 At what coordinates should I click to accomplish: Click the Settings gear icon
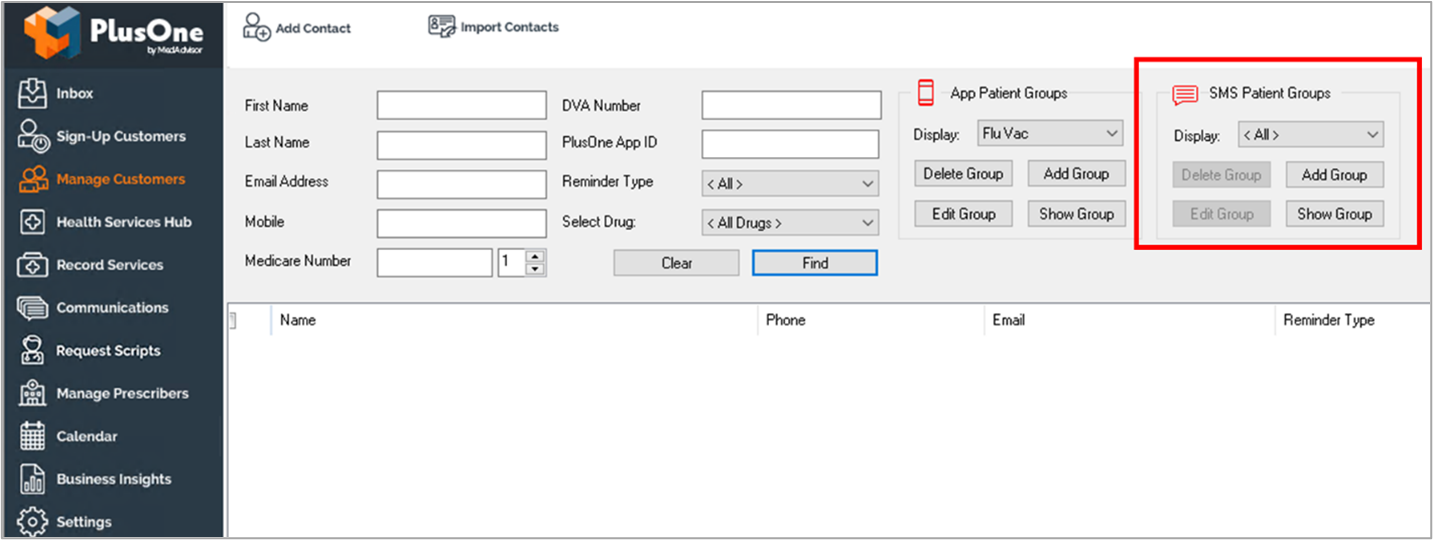click(33, 522)
